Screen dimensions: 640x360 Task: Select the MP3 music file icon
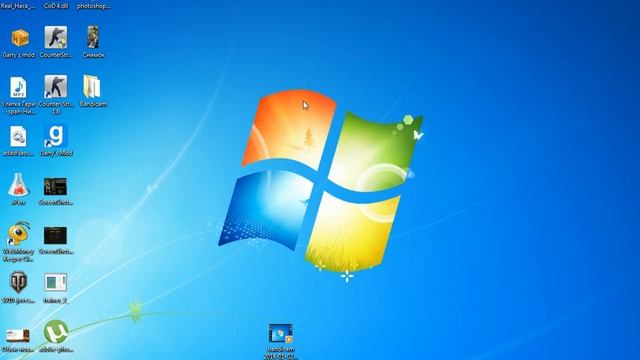(x=18, y=87)
